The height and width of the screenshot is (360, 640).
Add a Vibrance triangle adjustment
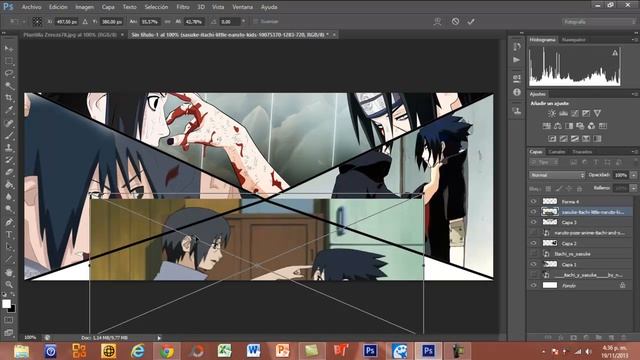click(x=598, y=113)
